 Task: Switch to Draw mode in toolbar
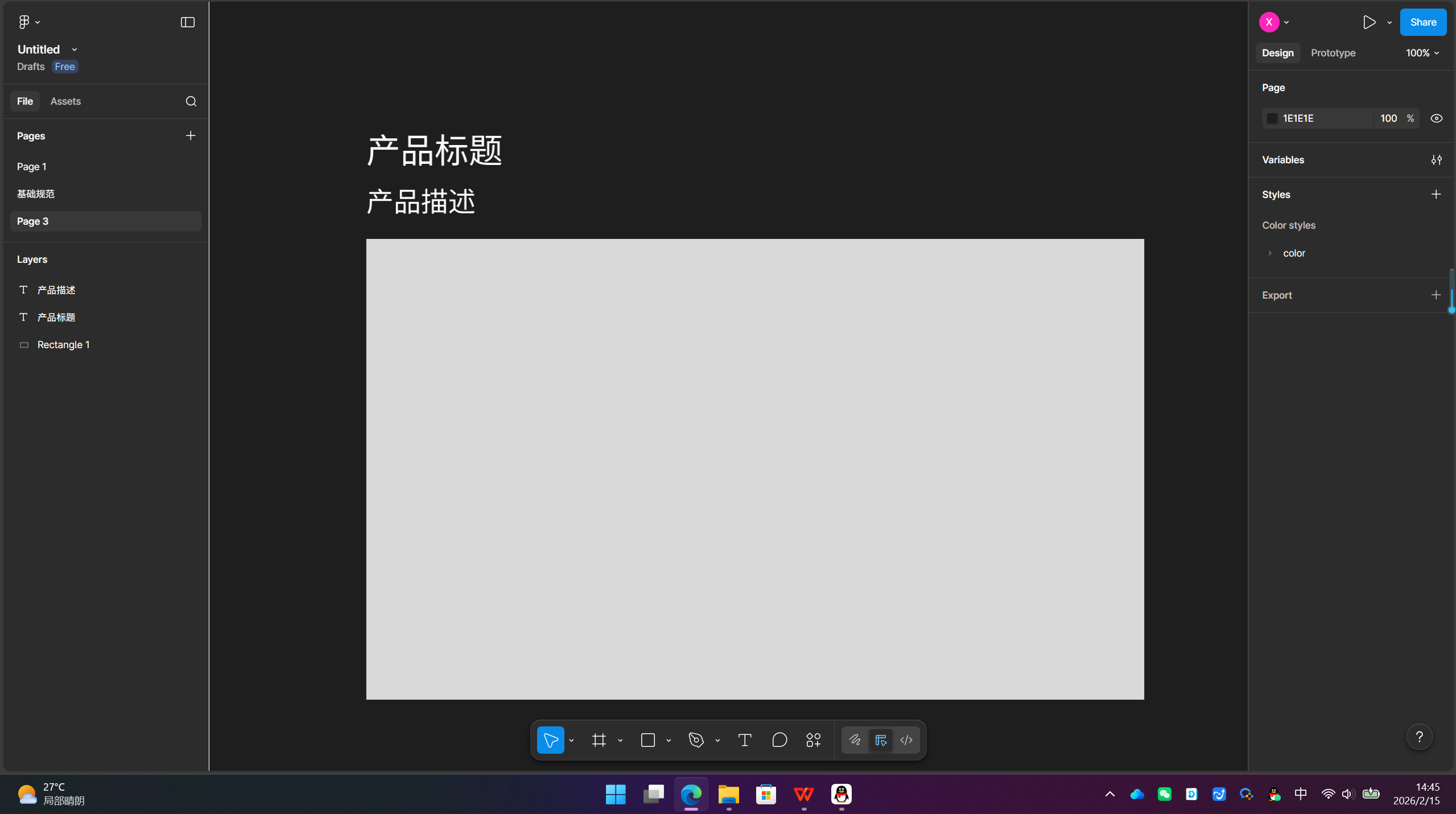(855, 740)
